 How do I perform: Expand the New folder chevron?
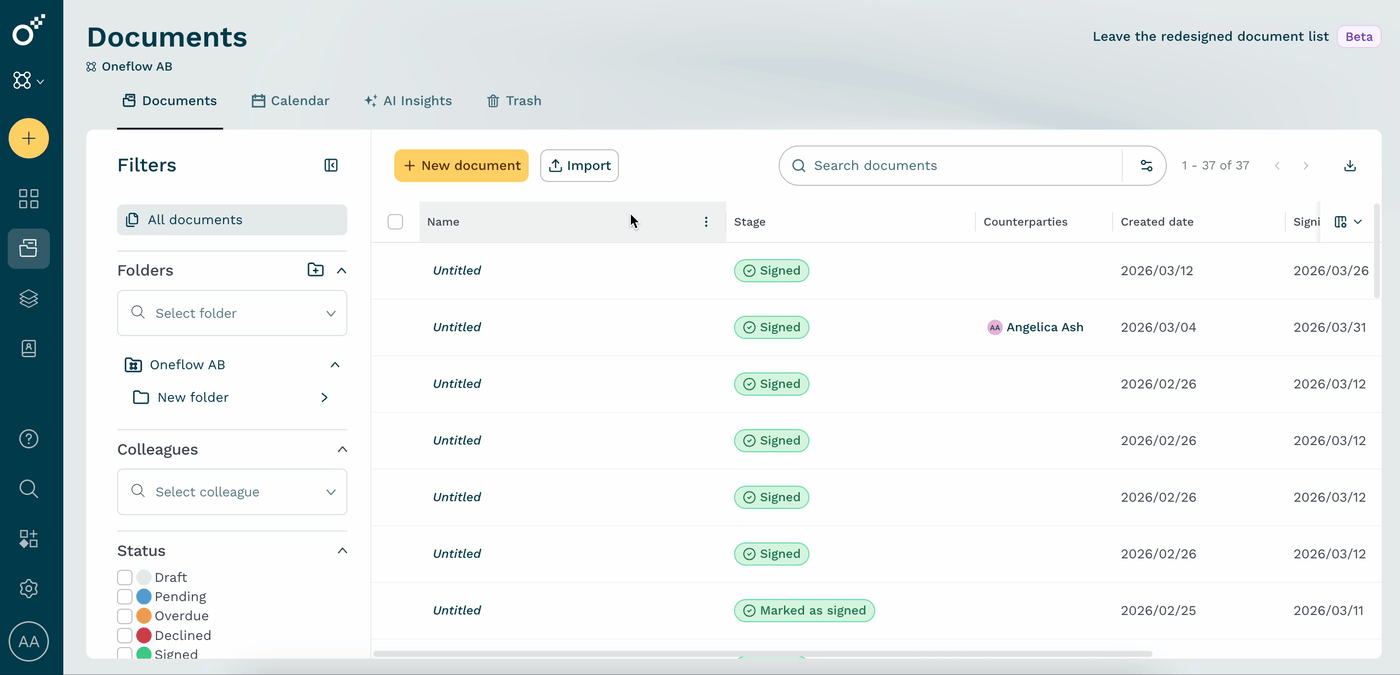324,397
